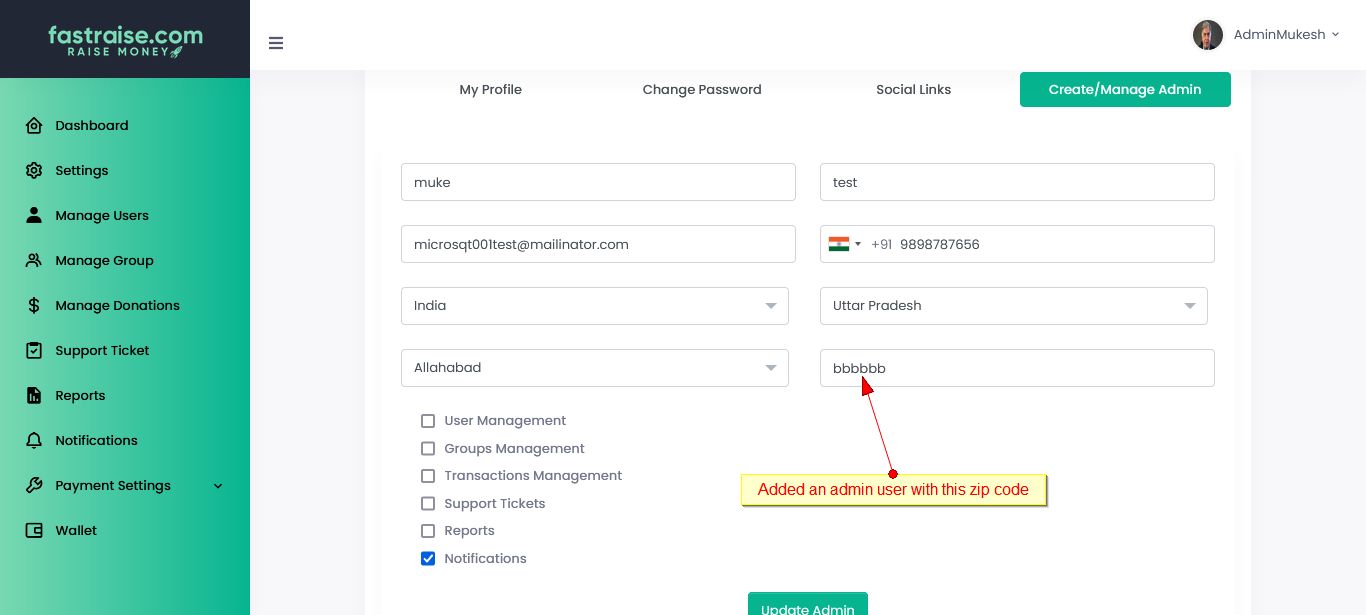Open the India country dropdown

594,306
